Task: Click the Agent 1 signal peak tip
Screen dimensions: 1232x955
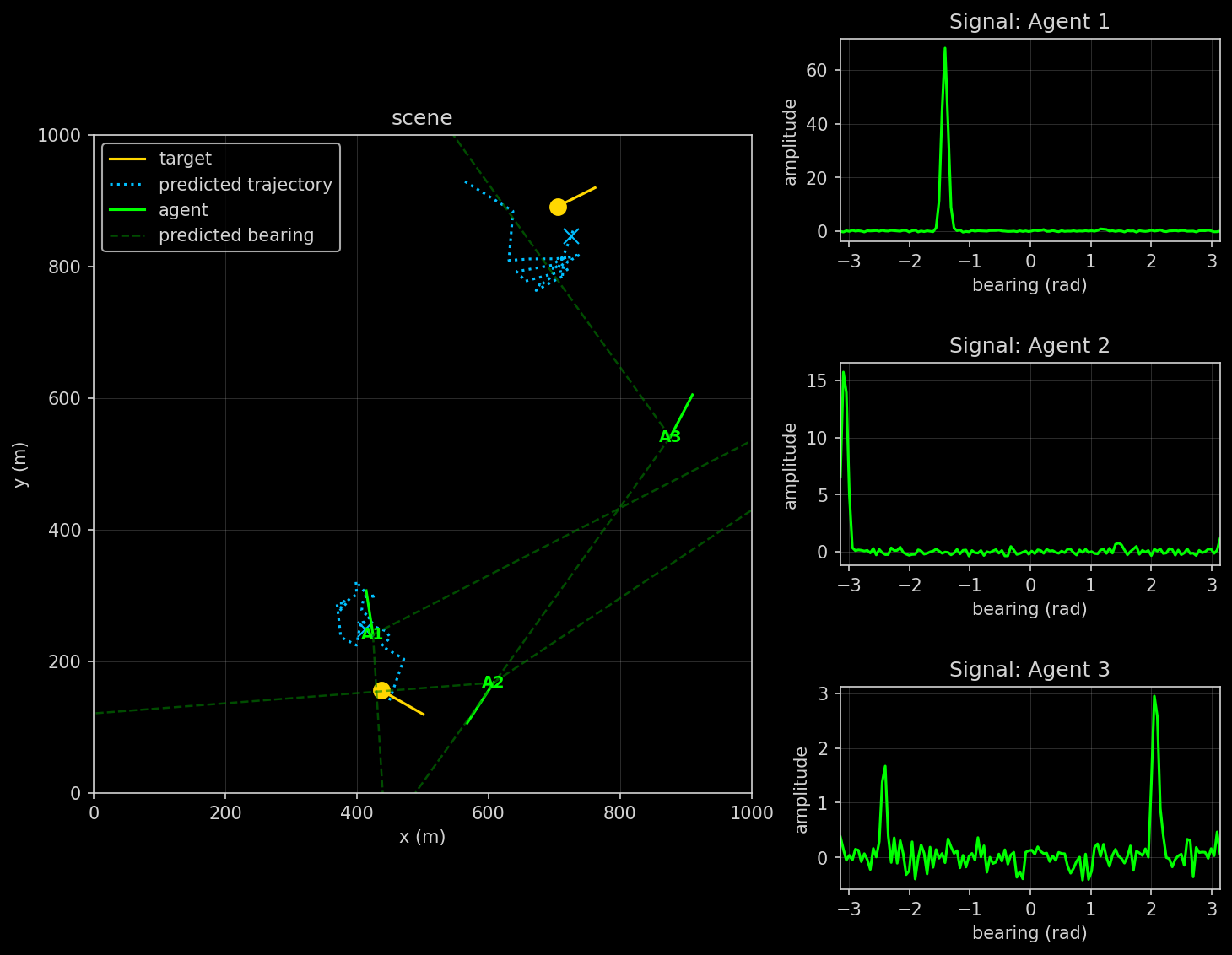Action: click(x=944, y=49)
